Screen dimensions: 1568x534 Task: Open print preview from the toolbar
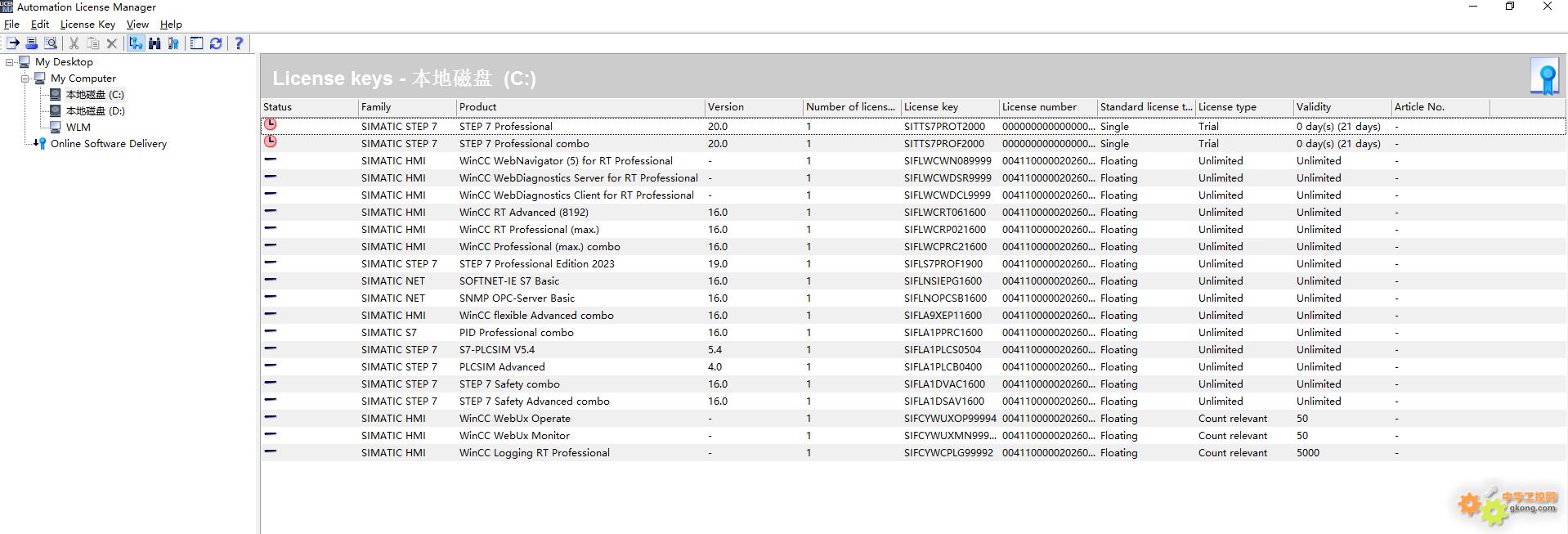[x=51, y=43]
